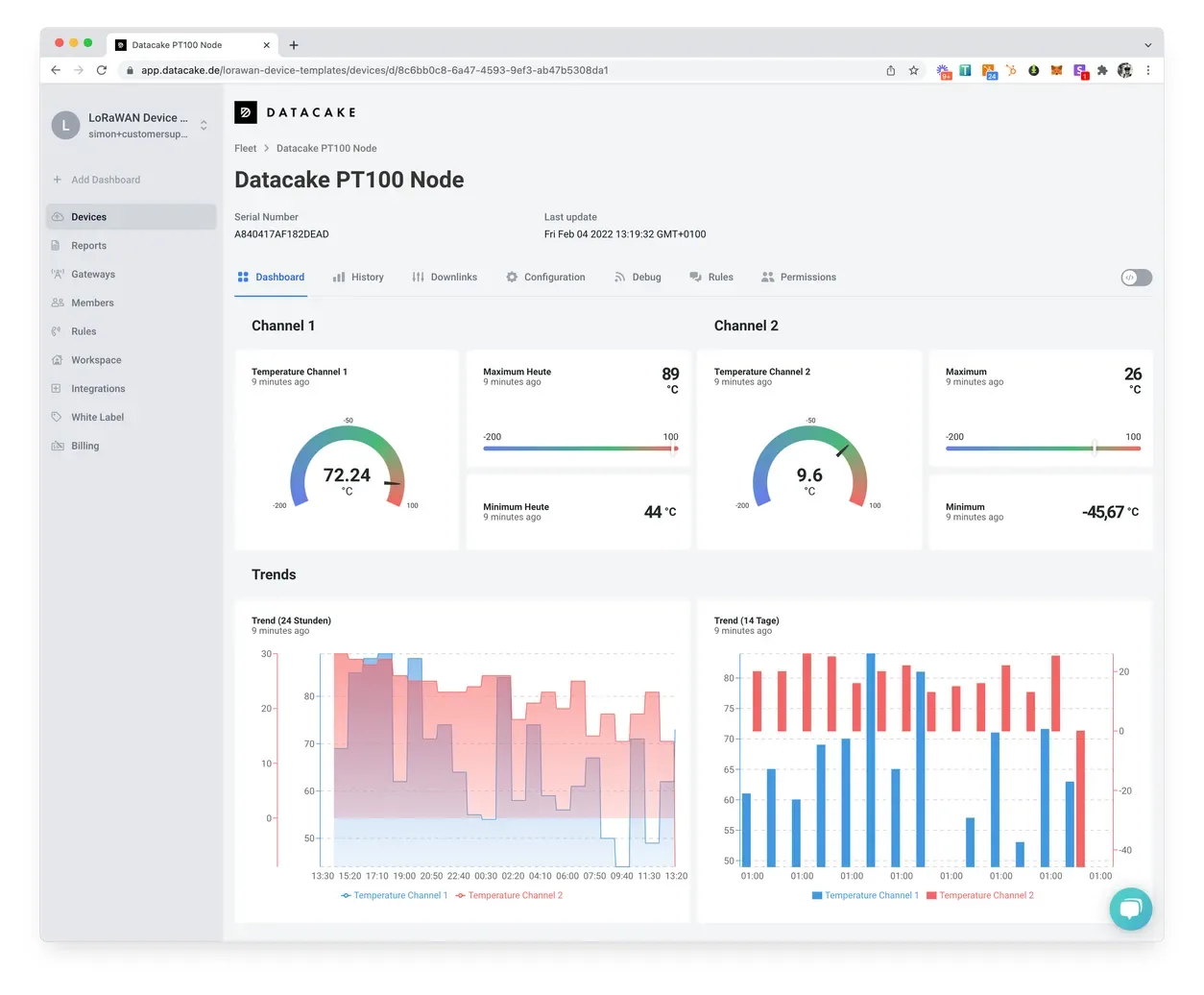Toggle Temperature Channel 1 legend in 24 Stunden trend
This screenshot has height=995, width=1204.
point(395,895)
